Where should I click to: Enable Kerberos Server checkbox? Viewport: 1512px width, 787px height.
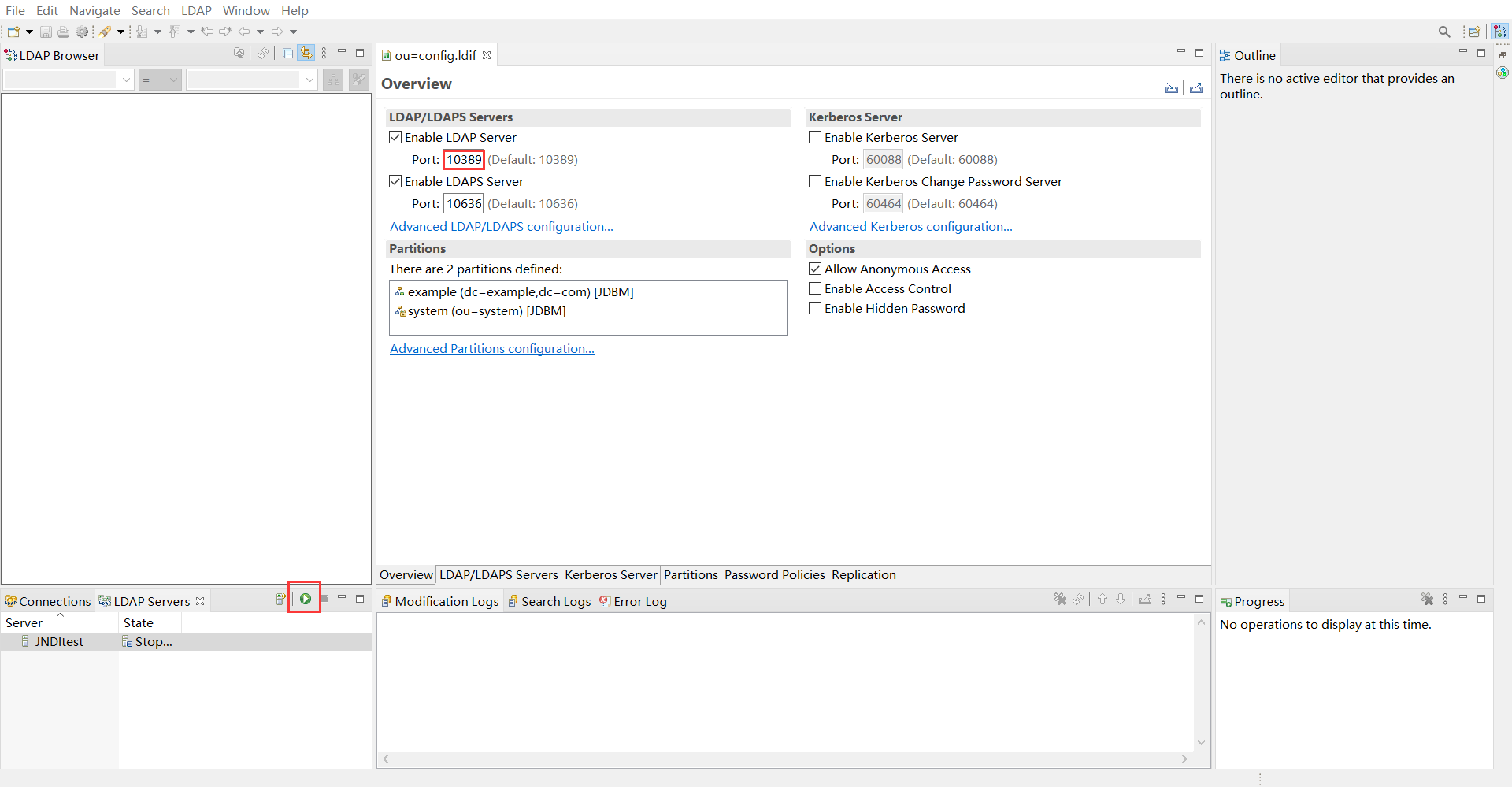tap(815, 137)
